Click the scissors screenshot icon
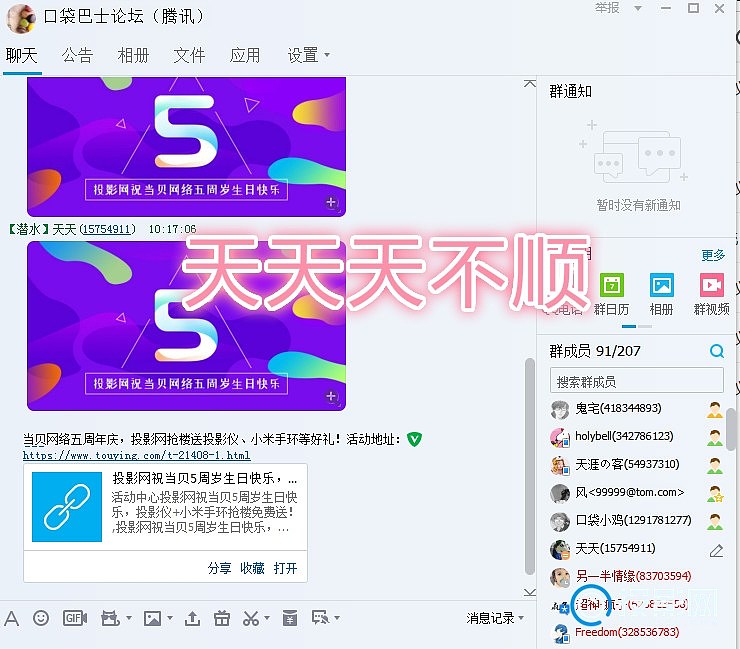This screenshot has height=649, width=740. pyautogui.click(x=251, y=618)
